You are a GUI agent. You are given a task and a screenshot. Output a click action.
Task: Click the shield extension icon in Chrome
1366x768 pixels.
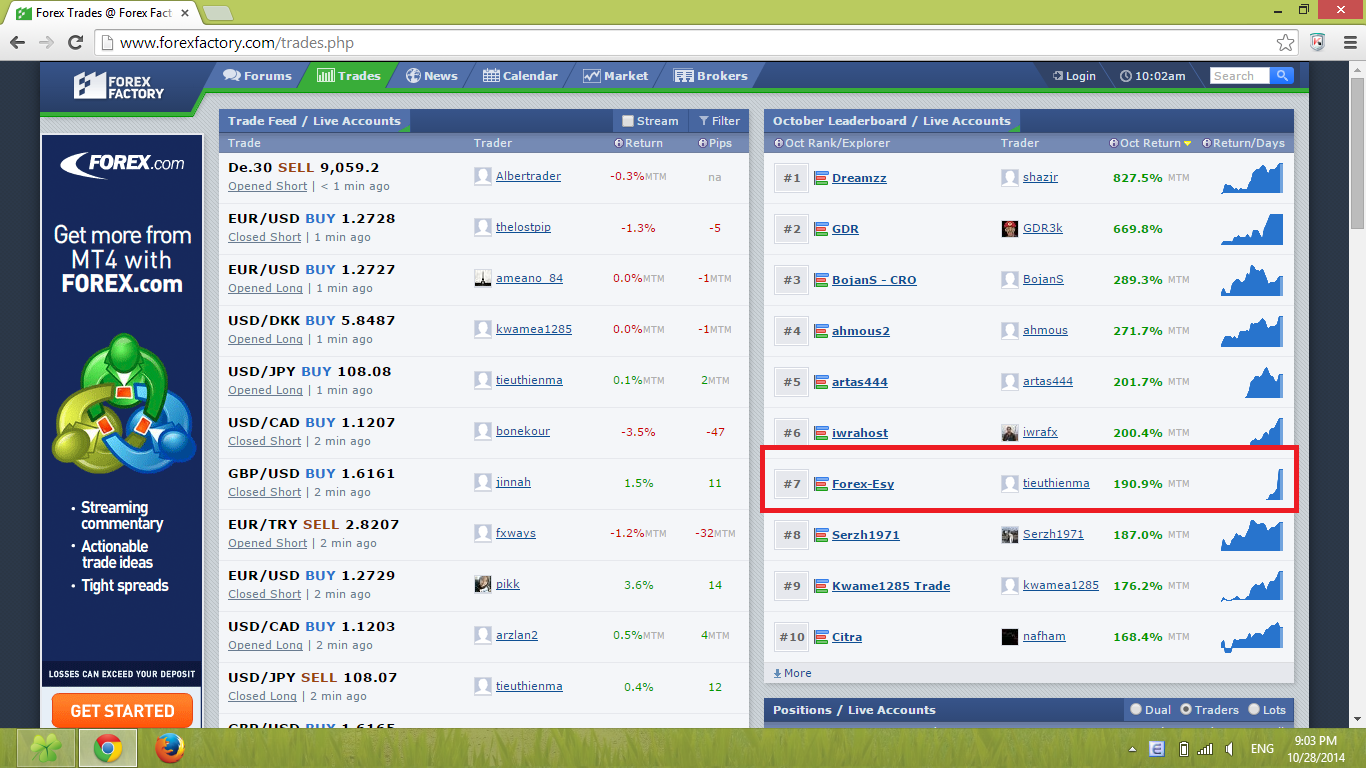[x=1317, y=43]
